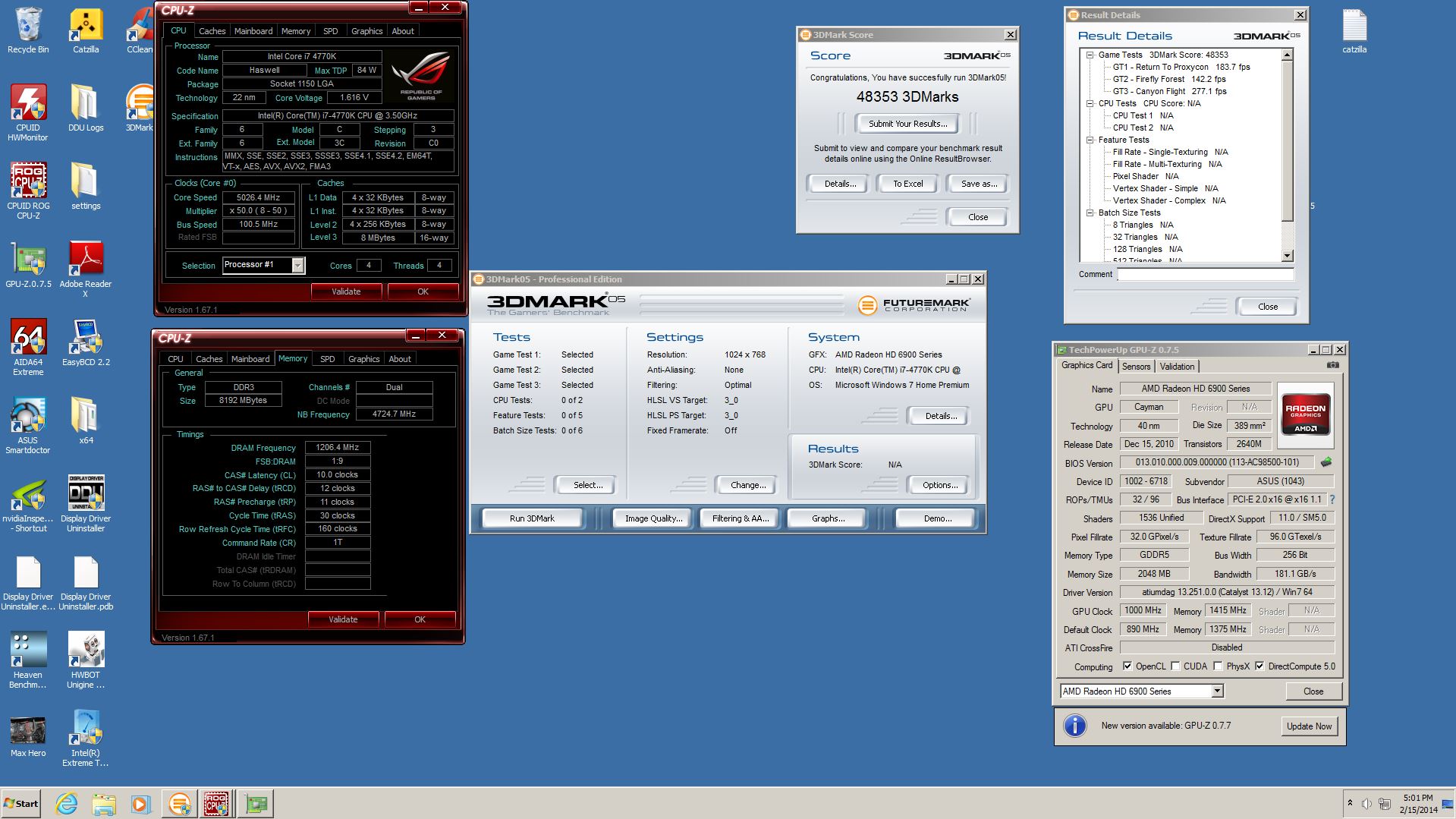1456x819 pixels.
Task: Open the catzilla text file icon
Action: point(1354,31)
